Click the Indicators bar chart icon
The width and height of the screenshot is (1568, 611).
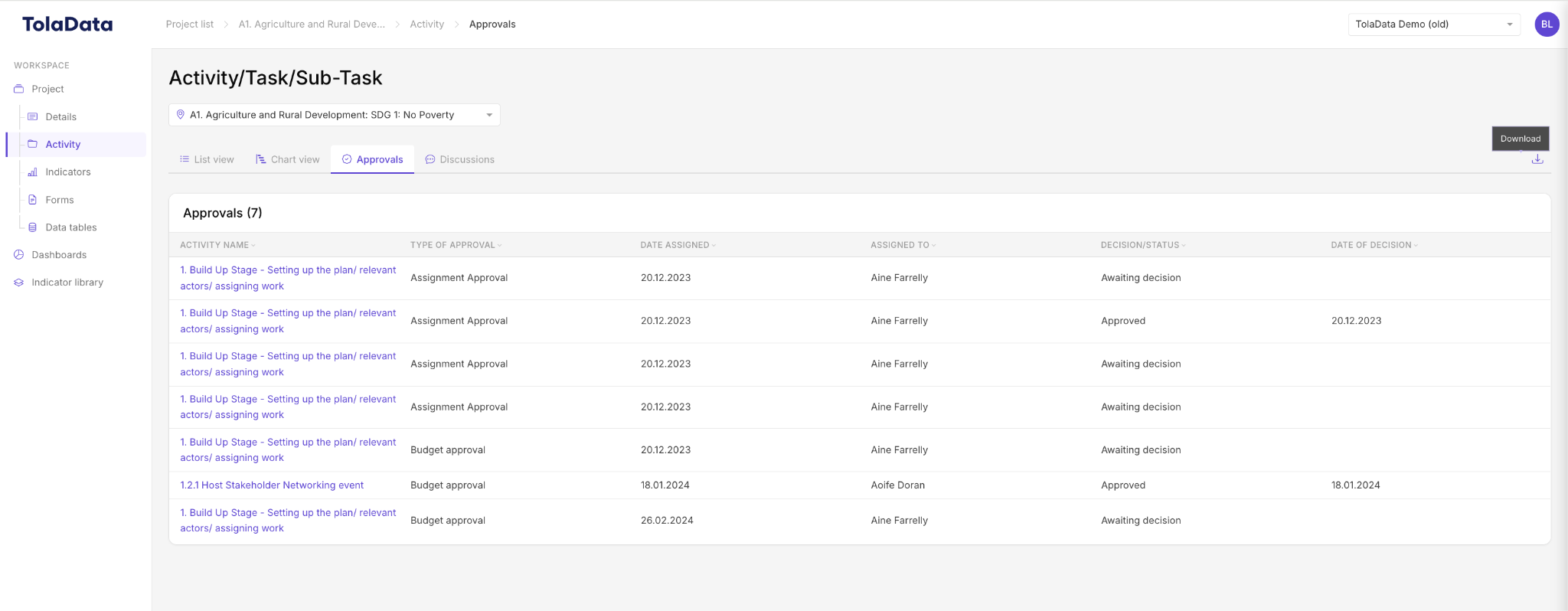tap(33, 172)
